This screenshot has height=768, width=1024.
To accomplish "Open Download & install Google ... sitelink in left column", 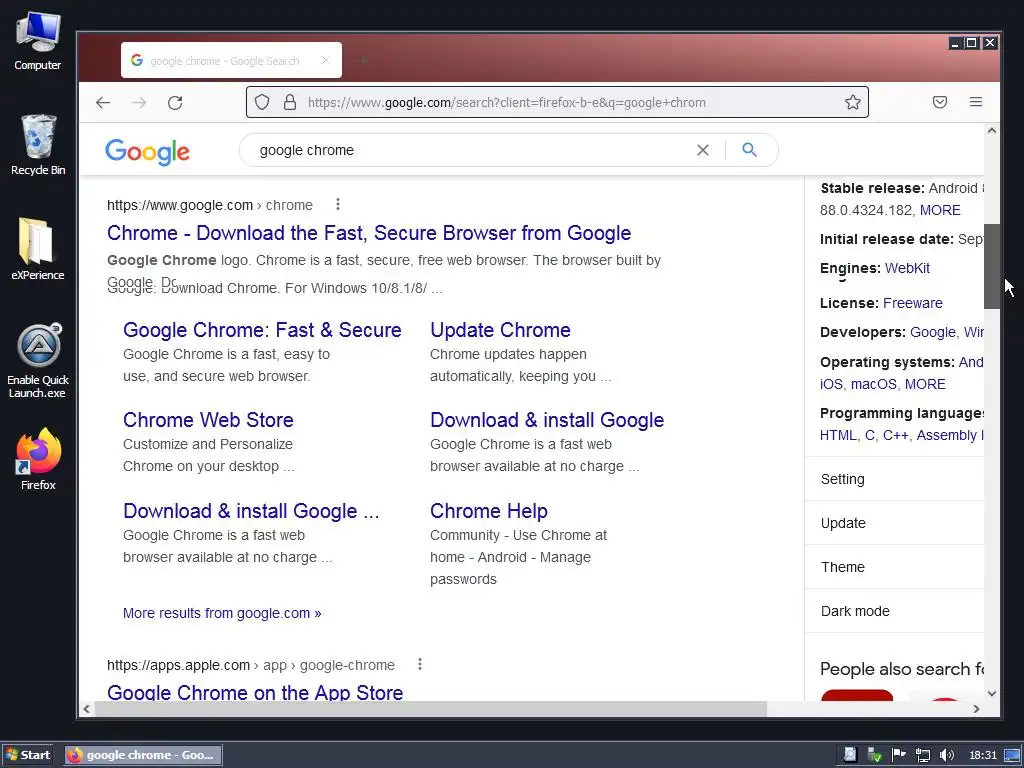I will point(251,511).
